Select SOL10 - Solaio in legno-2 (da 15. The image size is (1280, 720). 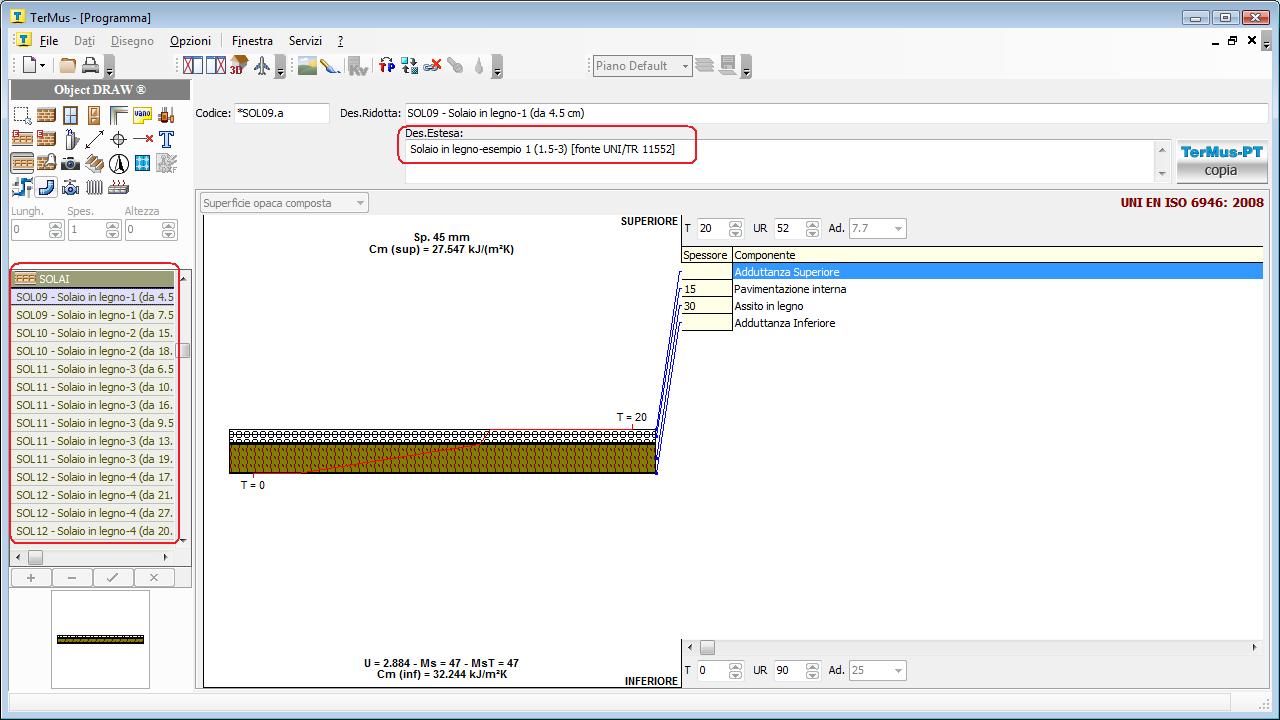click(94, 333)
